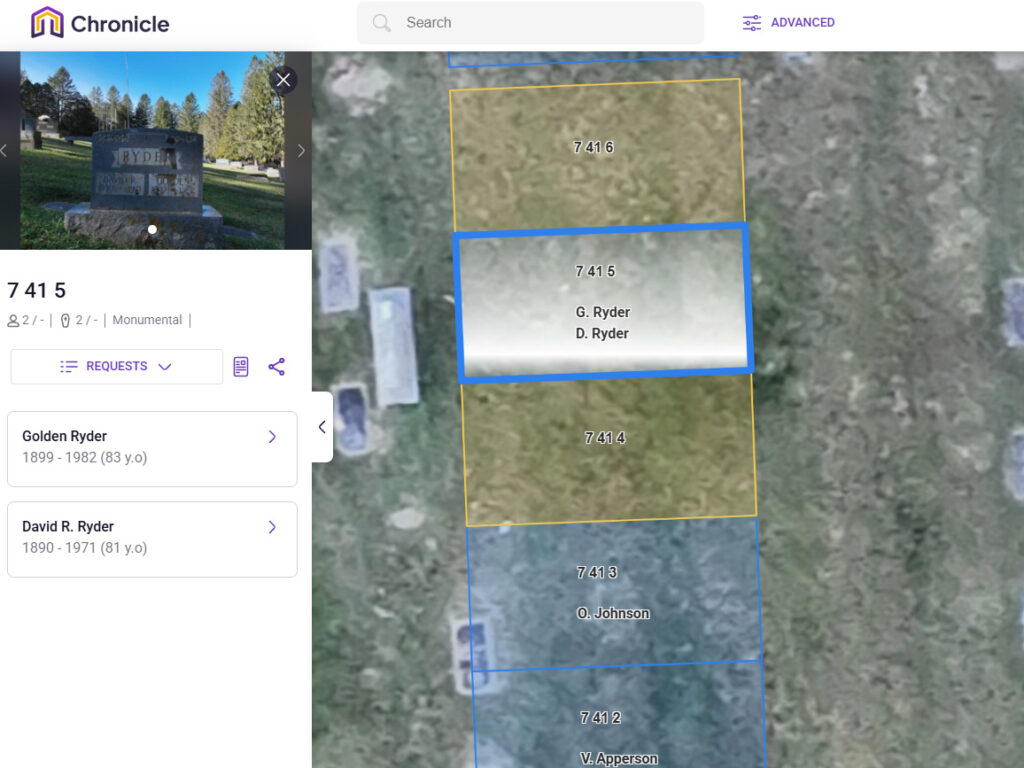Click the Chronicle home logo

pyautogui.click(x=97, y=22)
